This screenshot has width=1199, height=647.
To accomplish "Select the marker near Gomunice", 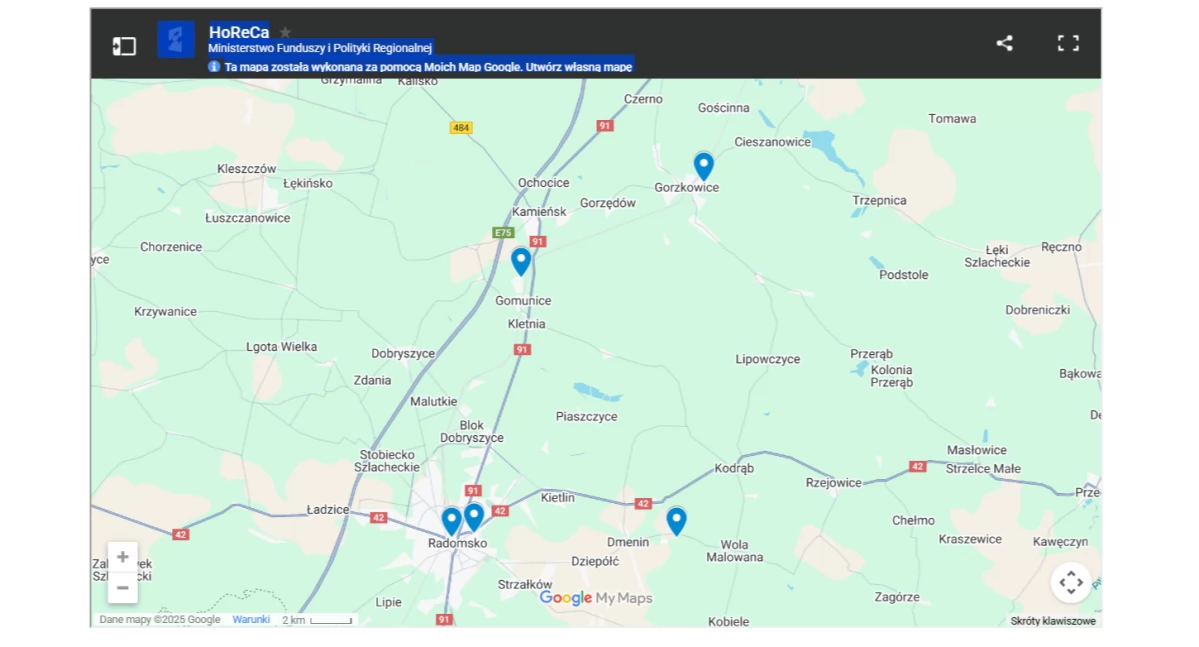I will point(521,261).
